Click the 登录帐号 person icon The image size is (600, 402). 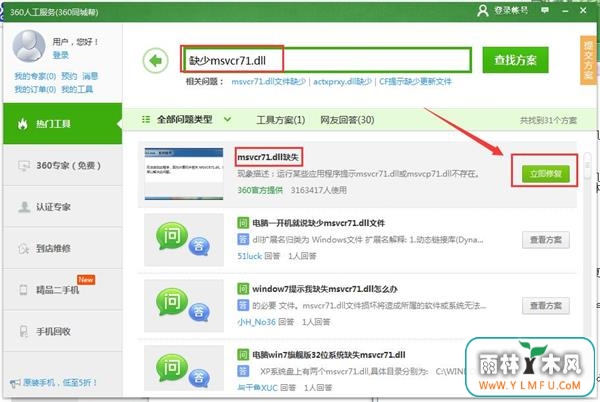(483, 10)
